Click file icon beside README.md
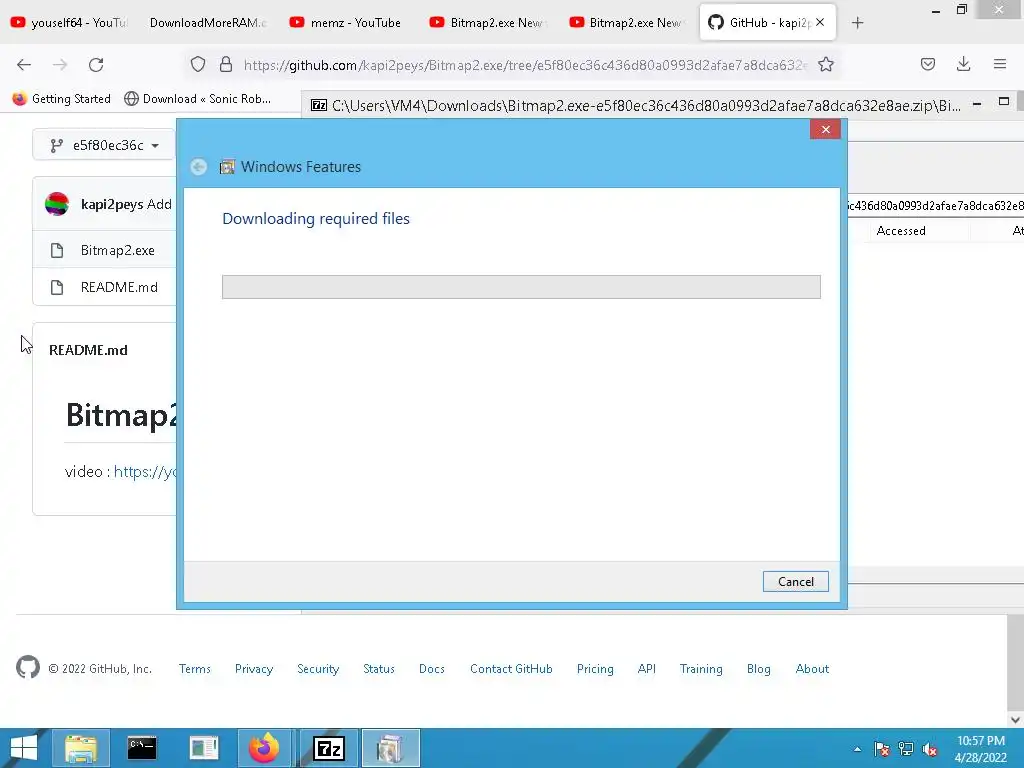The image size is (1024, 768). [57, 287]
